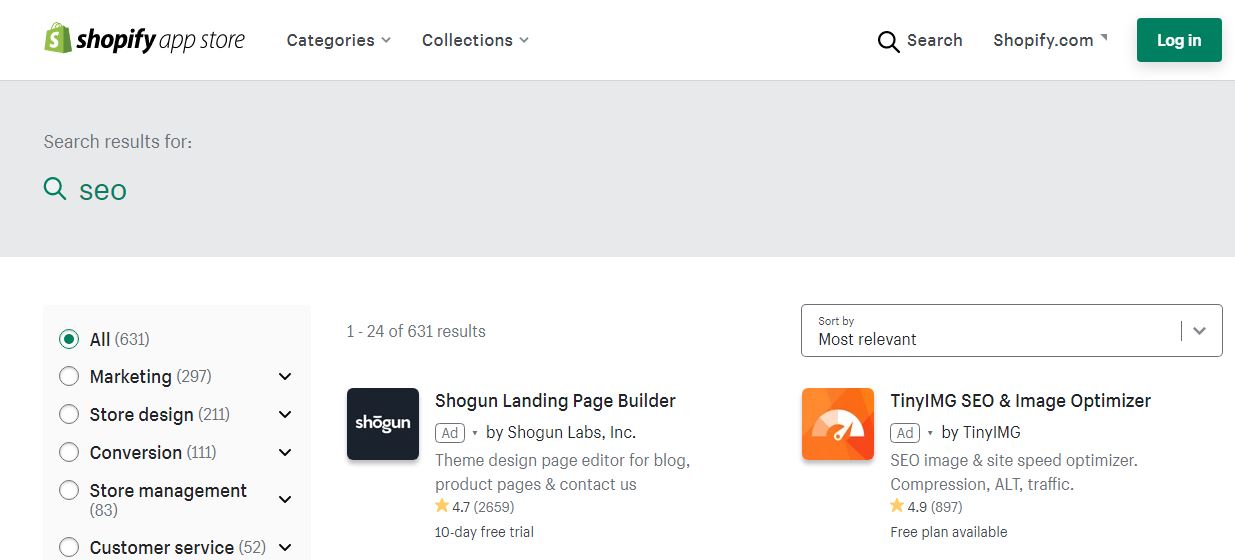The height and width of the screenshot is (560, 1235).
Task: Click the Ad badge on Shogun listing
Action: (450, 433)
